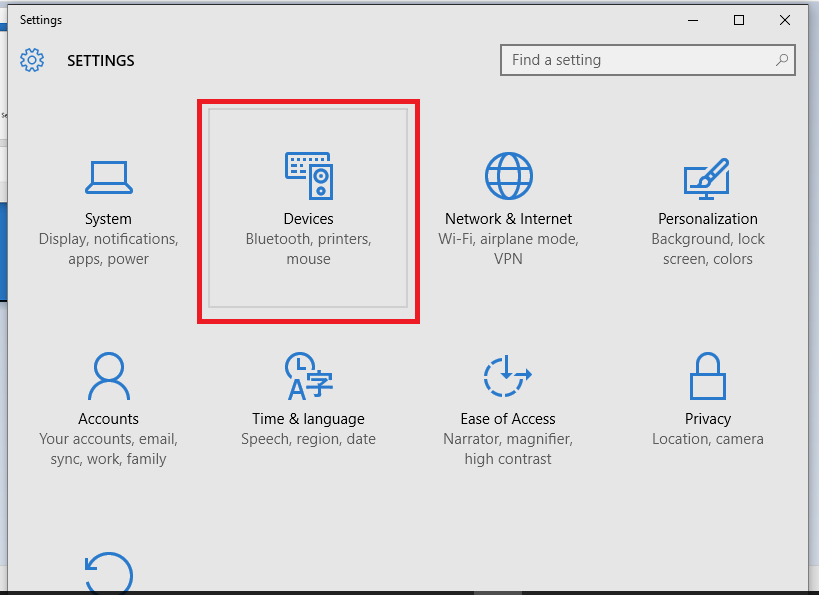Click the 'Background, lock screen, colors' text
Viewport: 819px width, 595px height.
pyautogui.click(x=708, y=249)
